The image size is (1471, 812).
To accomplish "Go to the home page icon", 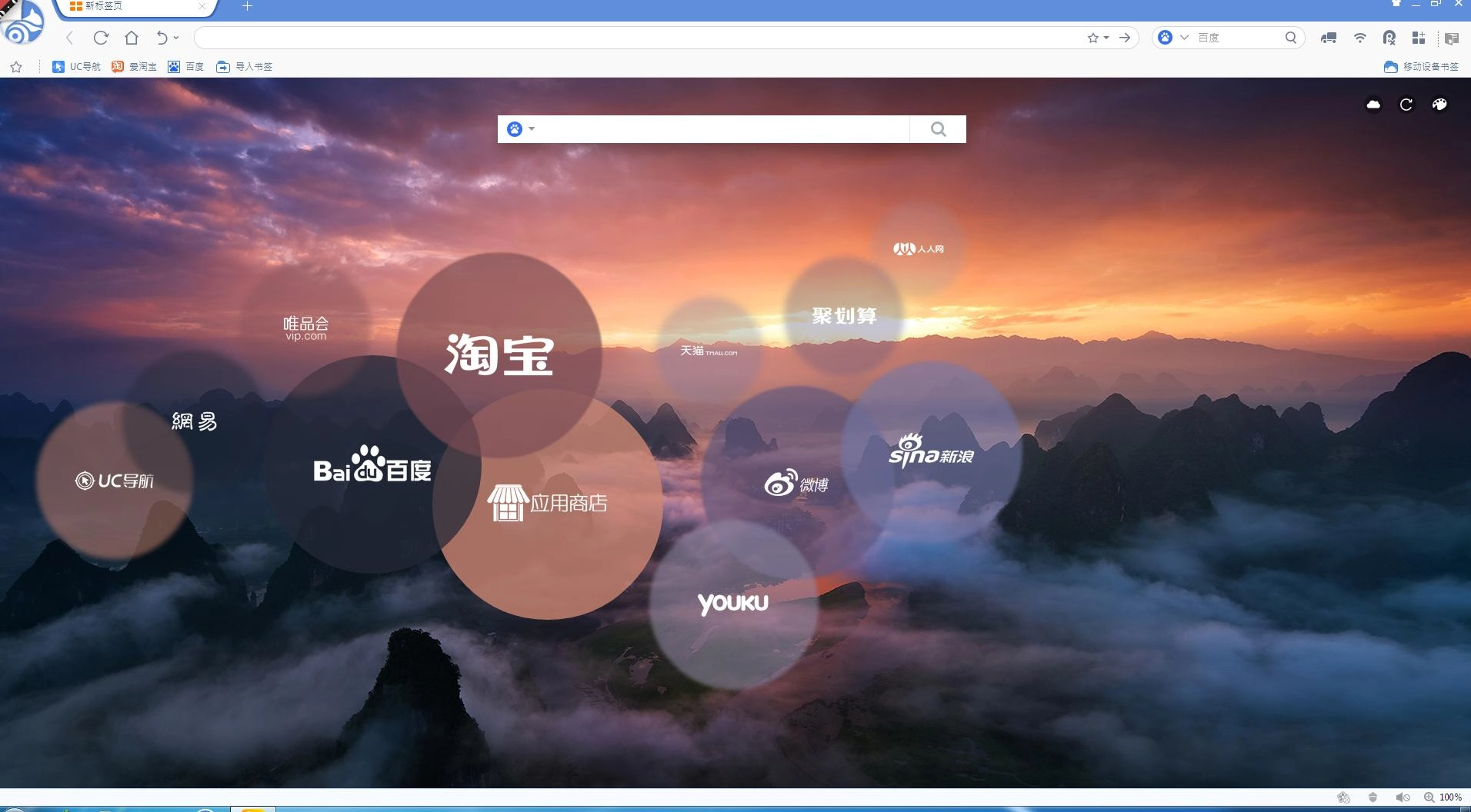I will point(132,38).
